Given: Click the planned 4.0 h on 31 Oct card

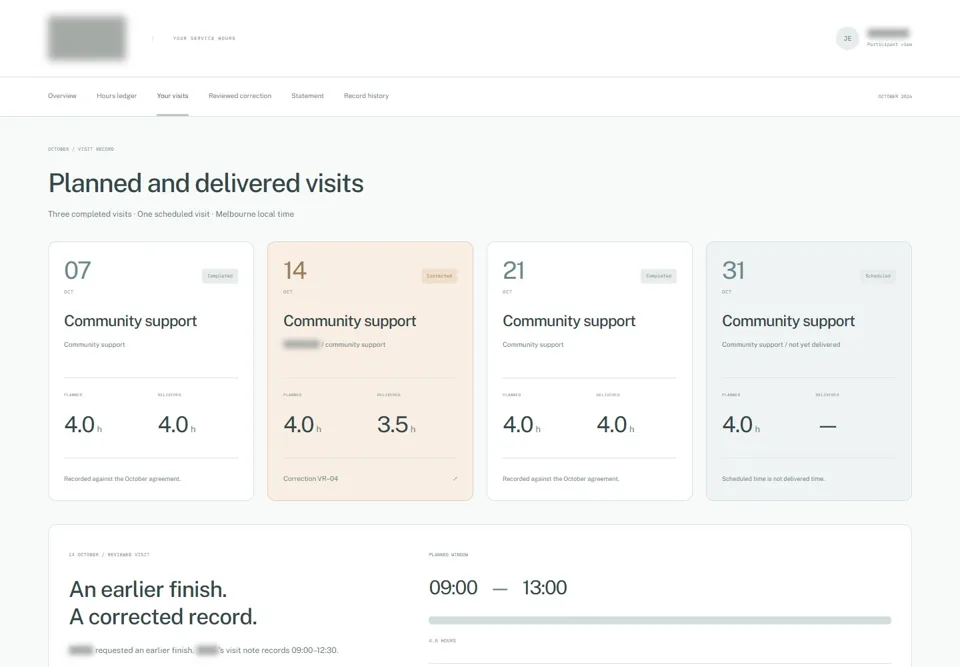Looking at the screenshot, I should [741, 424].
